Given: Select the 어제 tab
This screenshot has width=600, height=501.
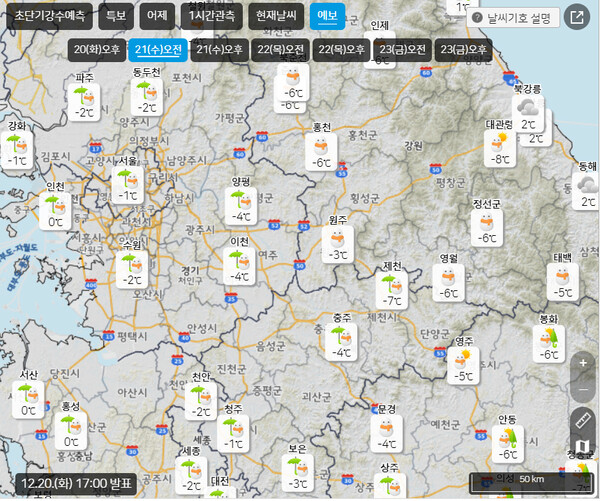Looking at the screenshot, I should tap(157, 16).
